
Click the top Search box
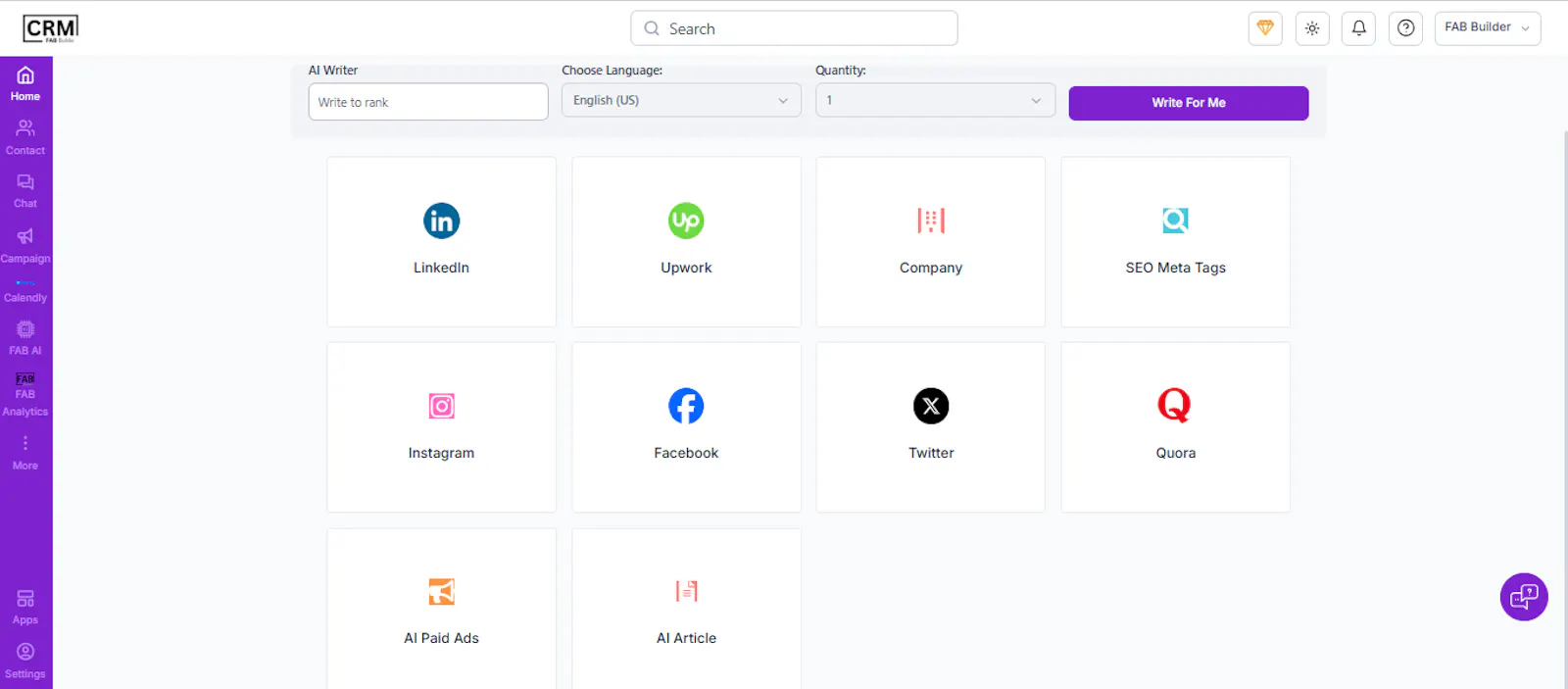coord(794,28)
